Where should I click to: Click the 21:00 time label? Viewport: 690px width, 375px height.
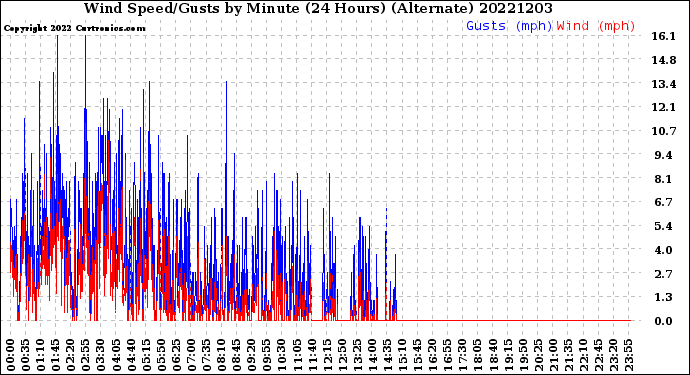(553, 355)
